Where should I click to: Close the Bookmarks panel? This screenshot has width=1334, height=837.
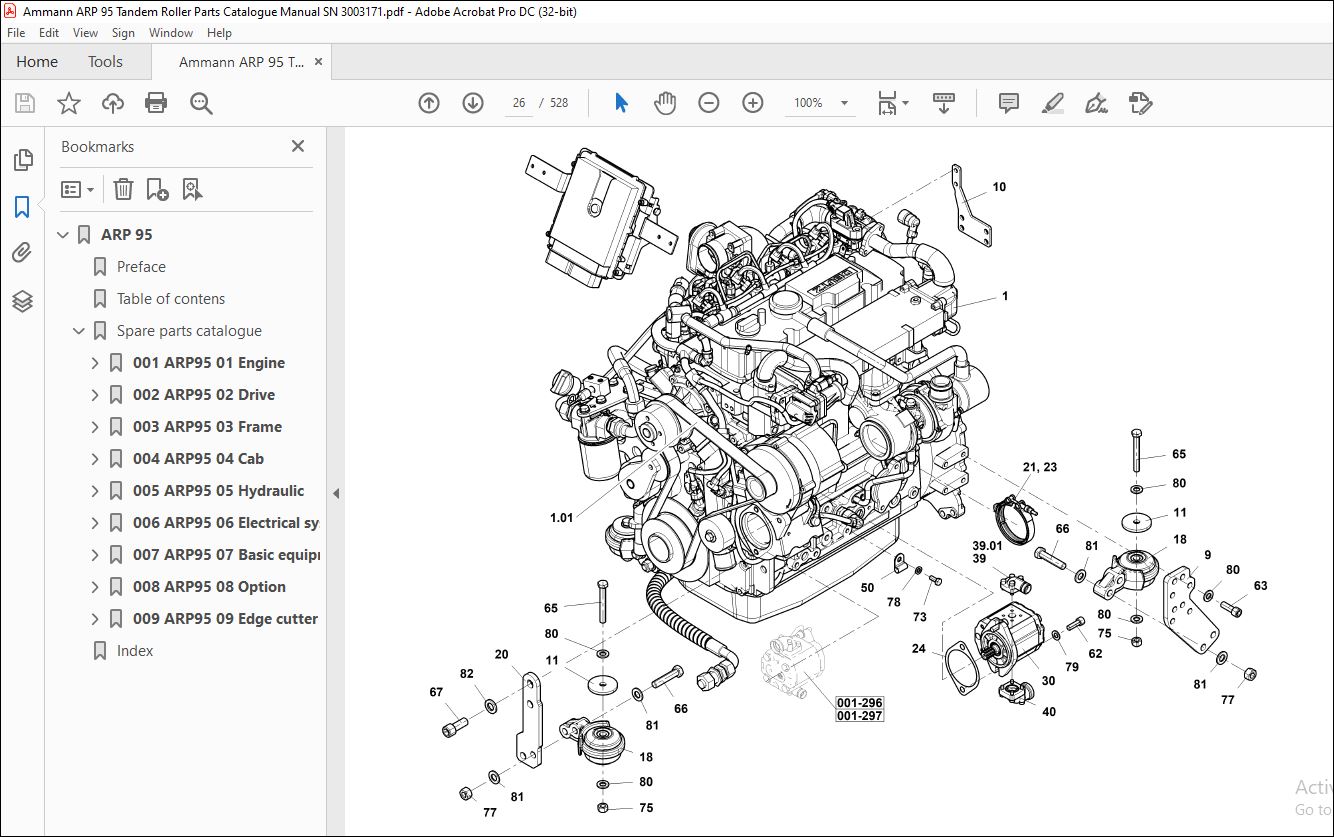tap(298, 146)
